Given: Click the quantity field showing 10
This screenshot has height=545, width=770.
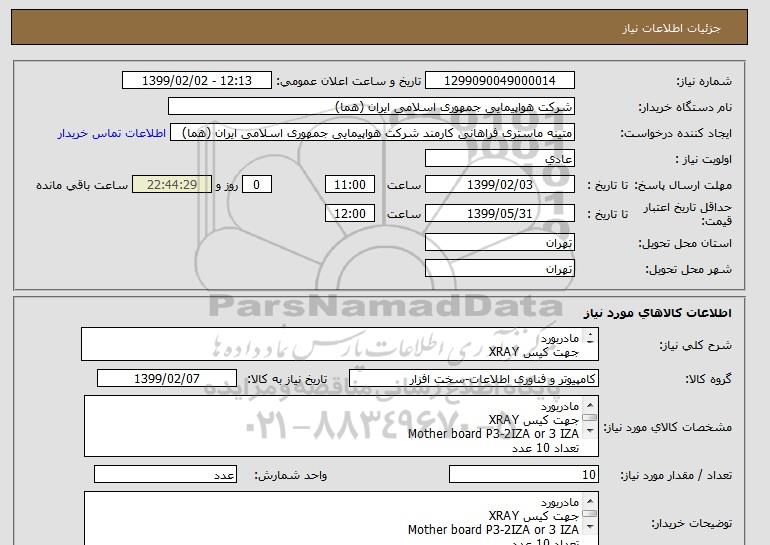Looking at the screenshot, I should (523, 475).
